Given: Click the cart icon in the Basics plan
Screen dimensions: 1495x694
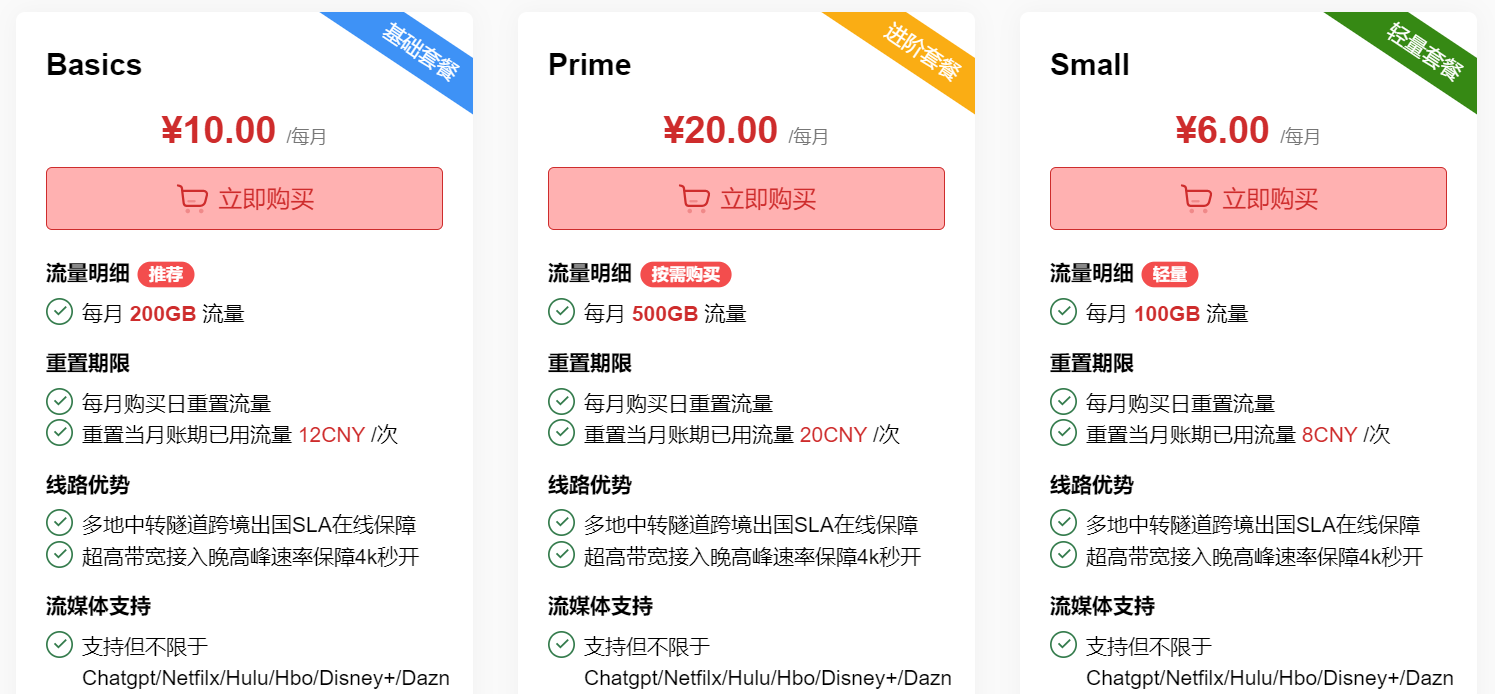Looking at the screenshot, I should [x=192, y=199].
